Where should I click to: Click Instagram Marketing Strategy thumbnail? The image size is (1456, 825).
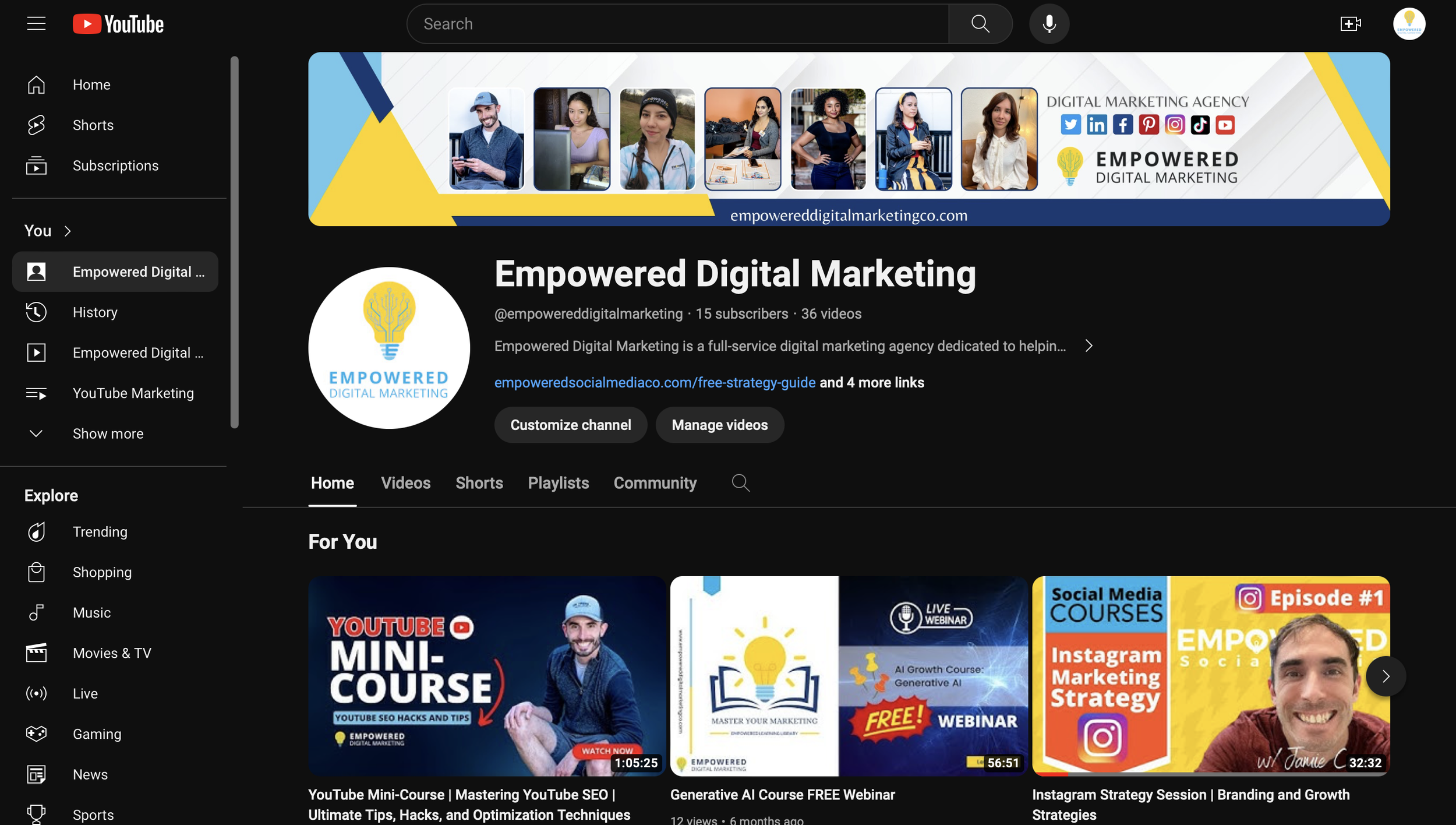(1211, 676)
